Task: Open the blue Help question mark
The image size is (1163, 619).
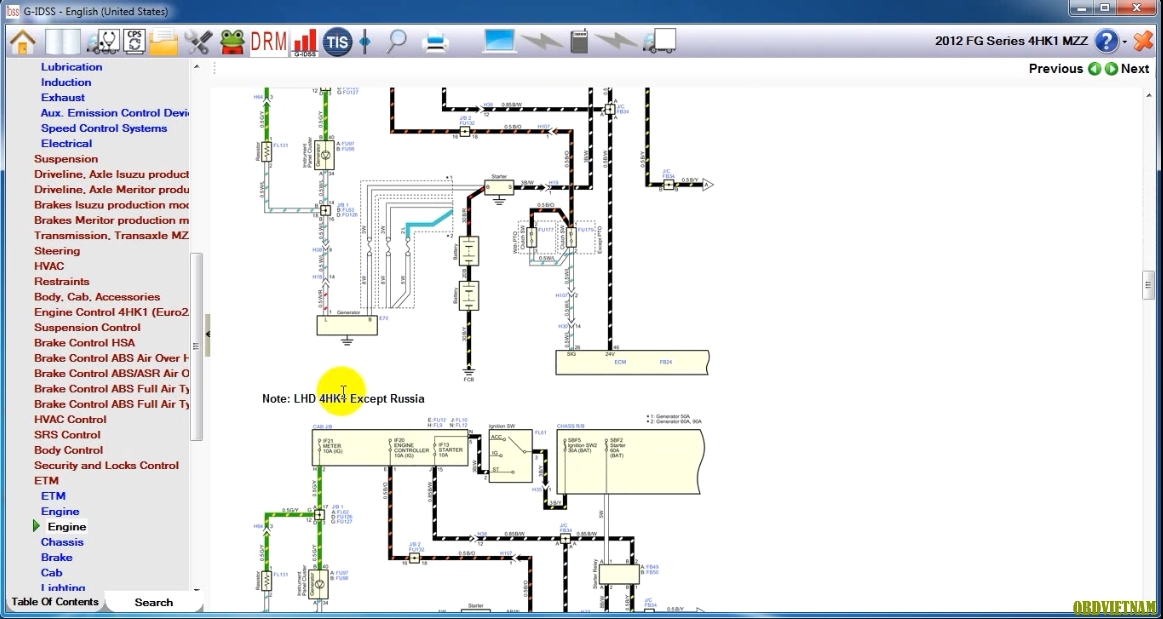Action: 1106,42
